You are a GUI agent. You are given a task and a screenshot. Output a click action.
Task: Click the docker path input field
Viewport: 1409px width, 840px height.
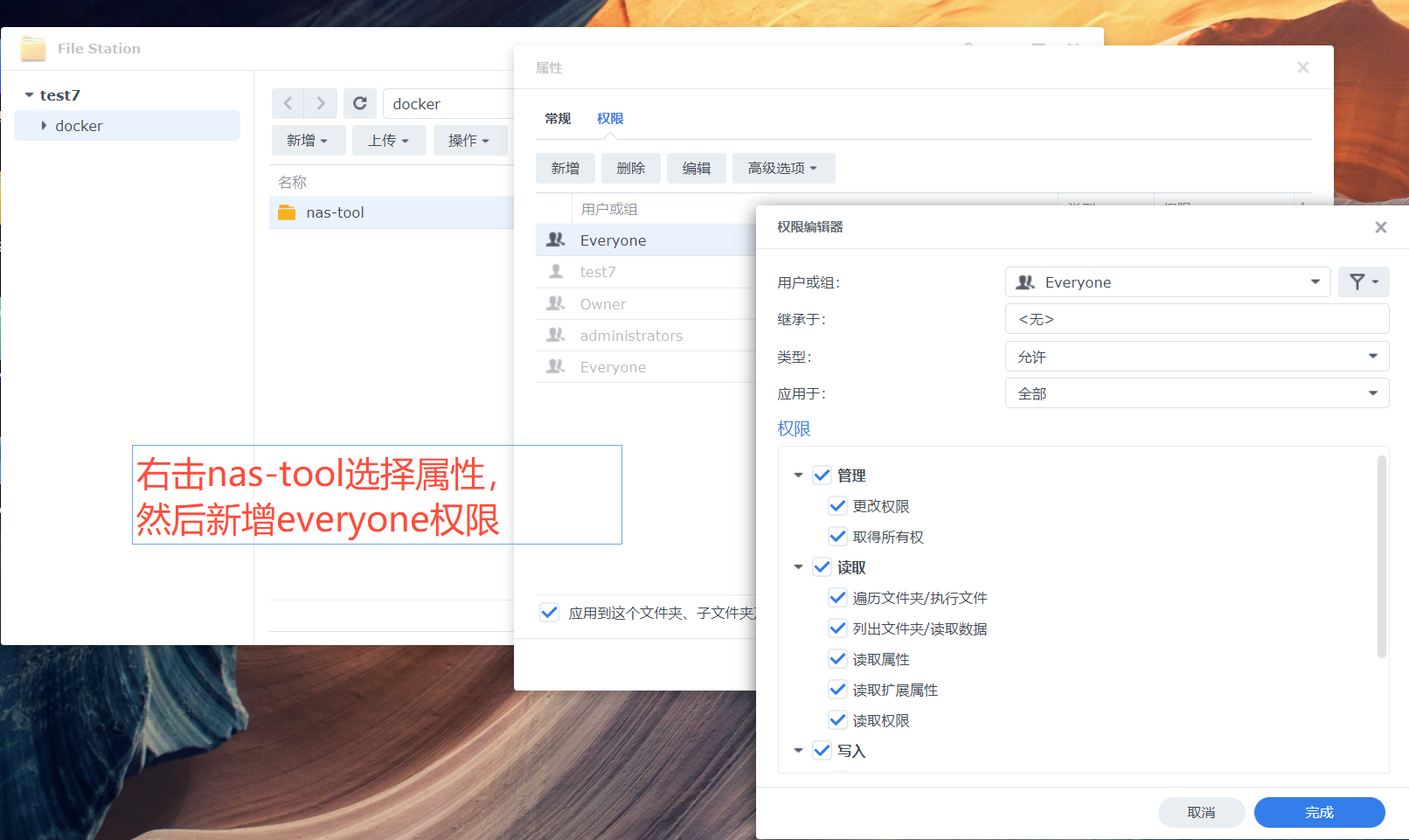coord(448,103)
